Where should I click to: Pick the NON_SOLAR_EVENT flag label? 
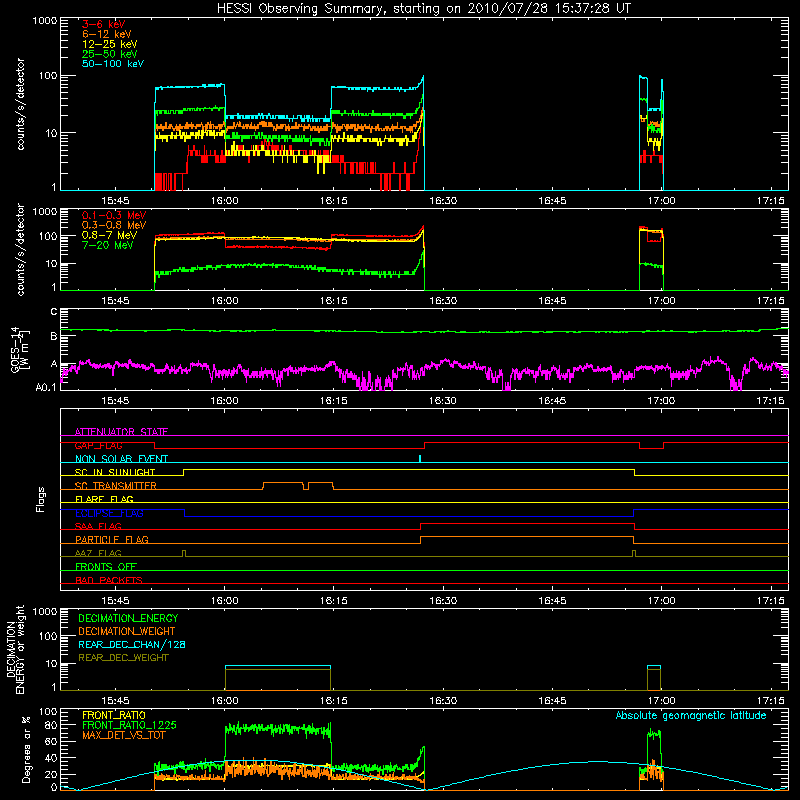pyautogui.click(x=121, y=459)
